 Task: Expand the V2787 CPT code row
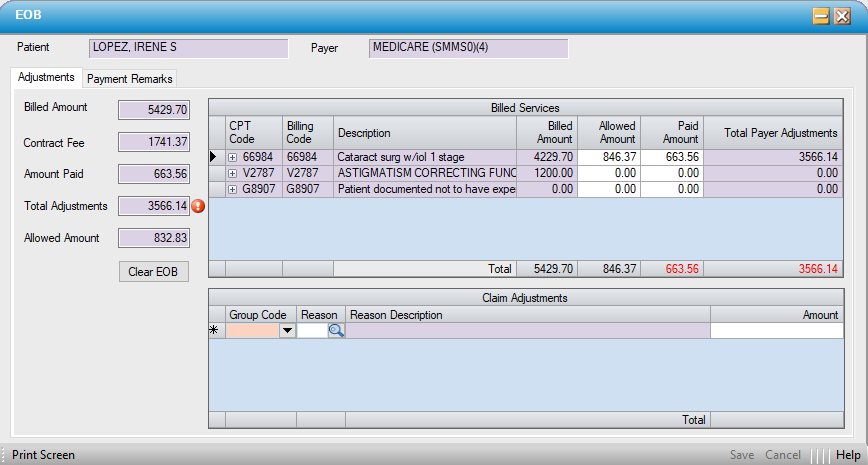(x=233, y=173)
